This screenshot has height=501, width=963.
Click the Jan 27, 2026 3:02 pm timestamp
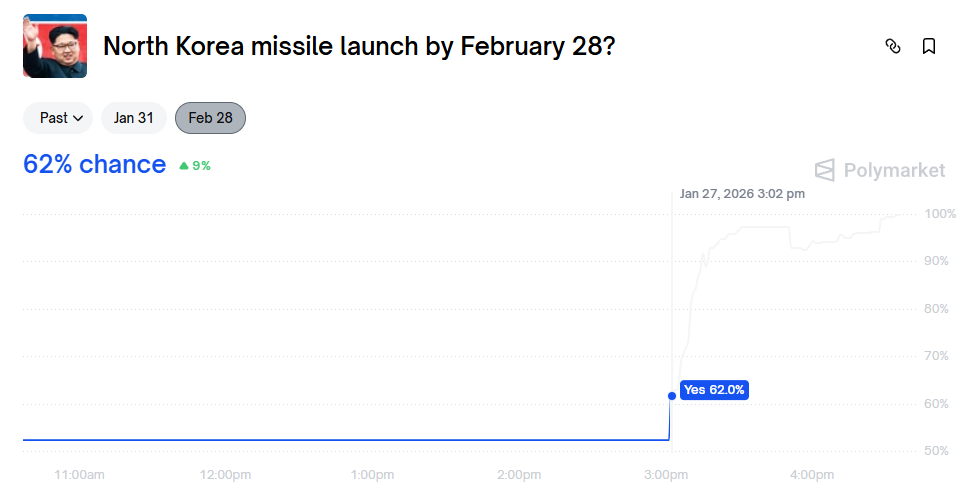[x=742, y=194]
